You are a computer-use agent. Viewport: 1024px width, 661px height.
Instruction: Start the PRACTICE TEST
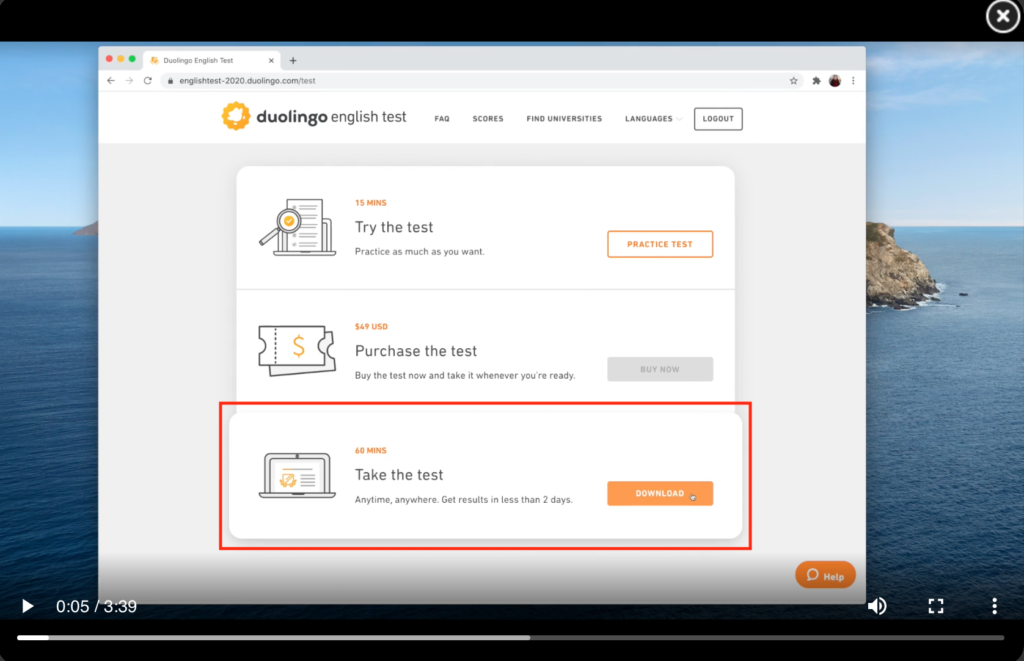point(660,244)
